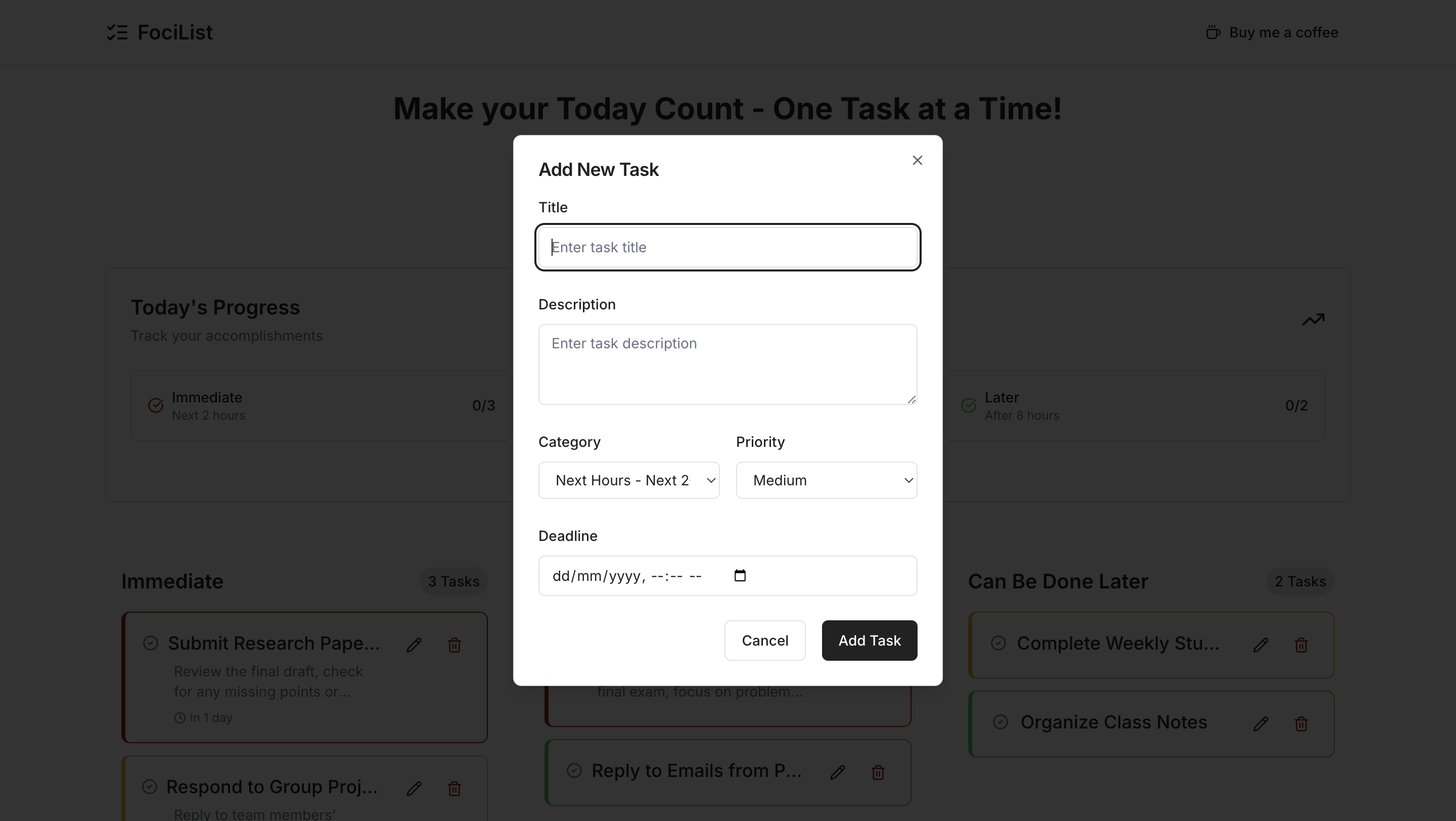Delete the Submit Research Paper task
The height and width of the screenshot is (821, 1456).
point(454,645)
